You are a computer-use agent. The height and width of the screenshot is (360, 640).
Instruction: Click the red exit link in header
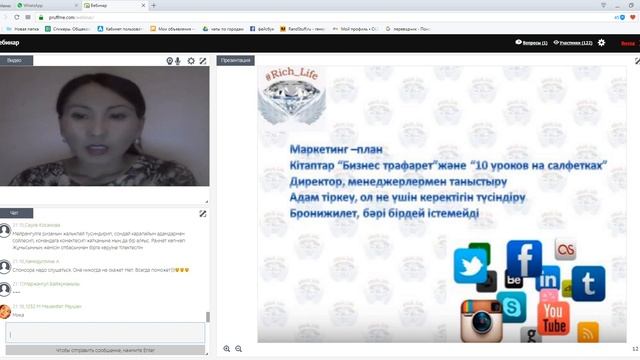point(628,43)
